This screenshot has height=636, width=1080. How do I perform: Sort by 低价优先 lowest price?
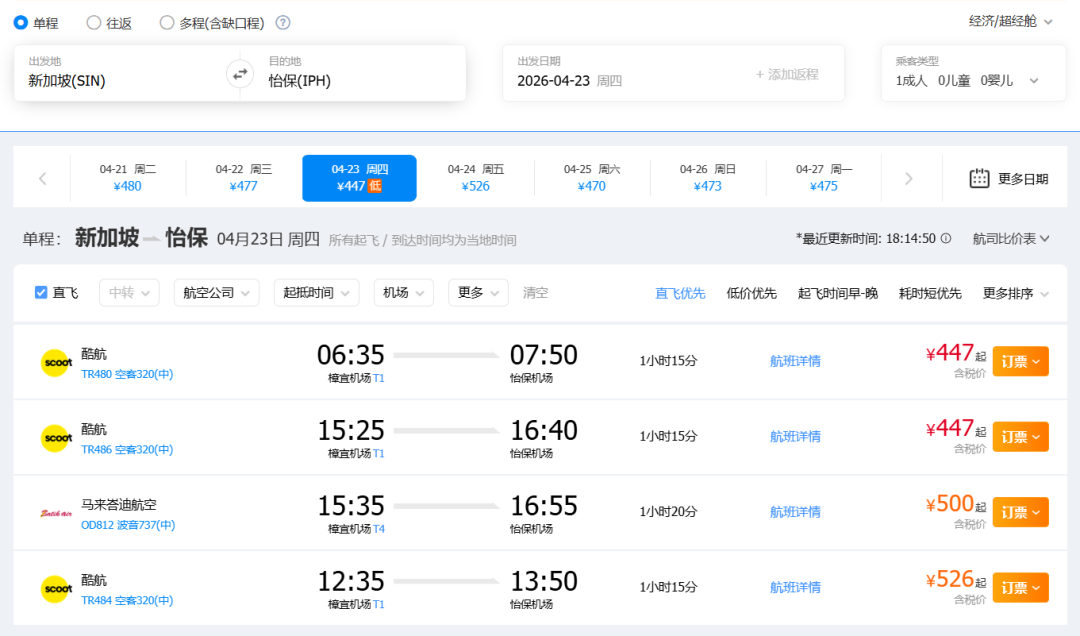751,293
